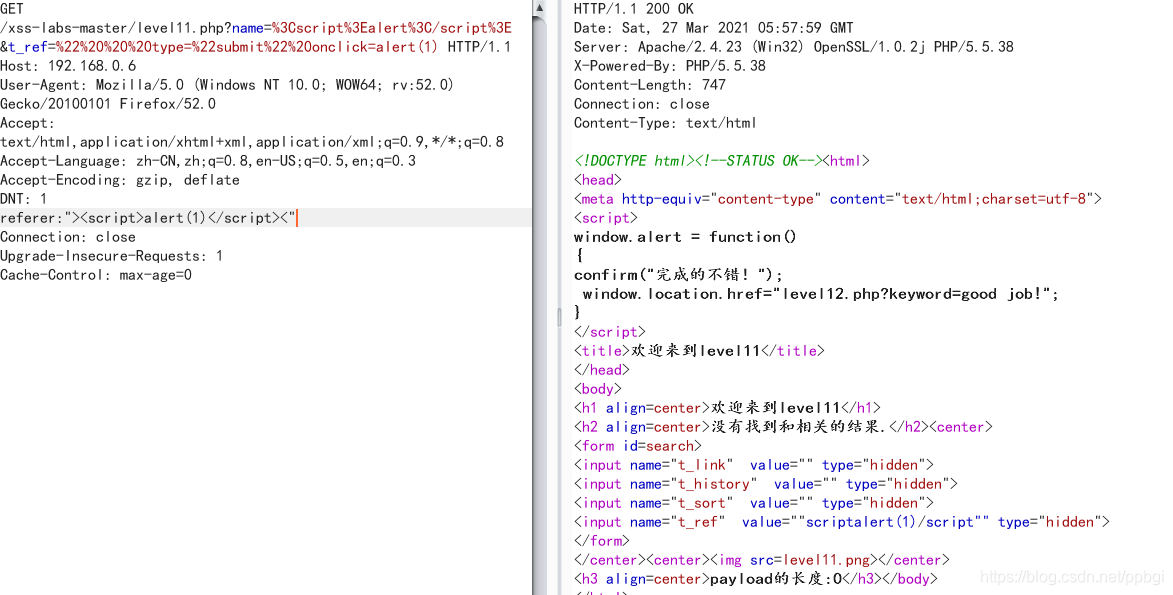Click the input name="t_history" line

pyautogui.click(x=766, y=484)
